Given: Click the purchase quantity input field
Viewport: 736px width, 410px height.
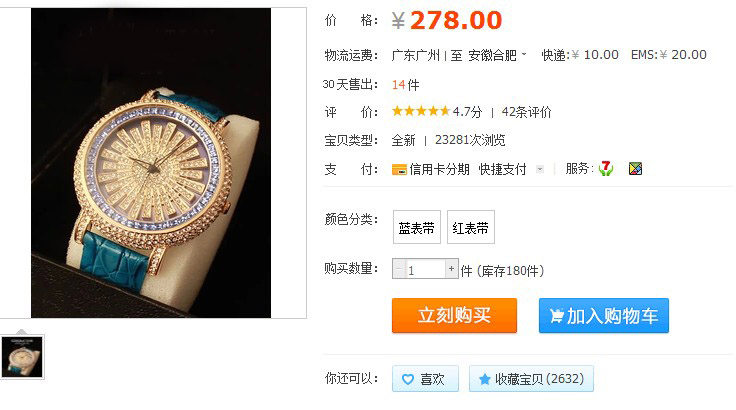Looking at the screenshot, I should (425, 269).
